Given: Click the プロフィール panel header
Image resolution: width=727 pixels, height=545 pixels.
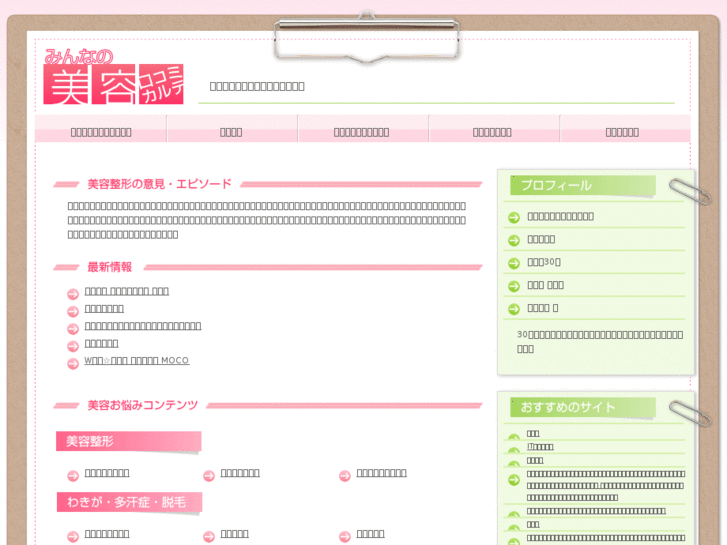Looking at the screenshot, I should pos(583,186).
